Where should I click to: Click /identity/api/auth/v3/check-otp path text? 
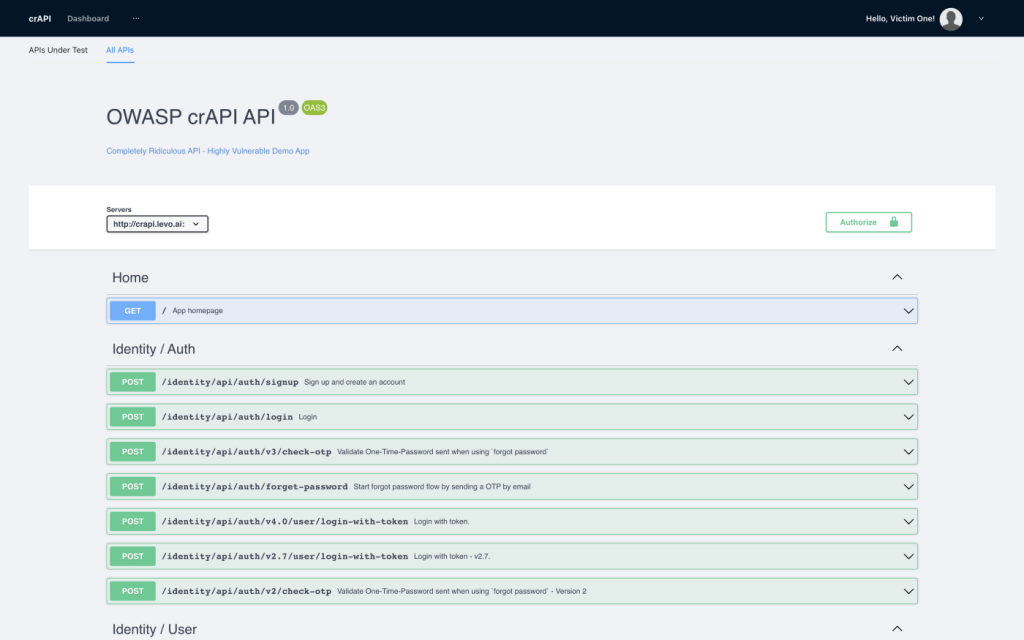(x=246, y=452)
